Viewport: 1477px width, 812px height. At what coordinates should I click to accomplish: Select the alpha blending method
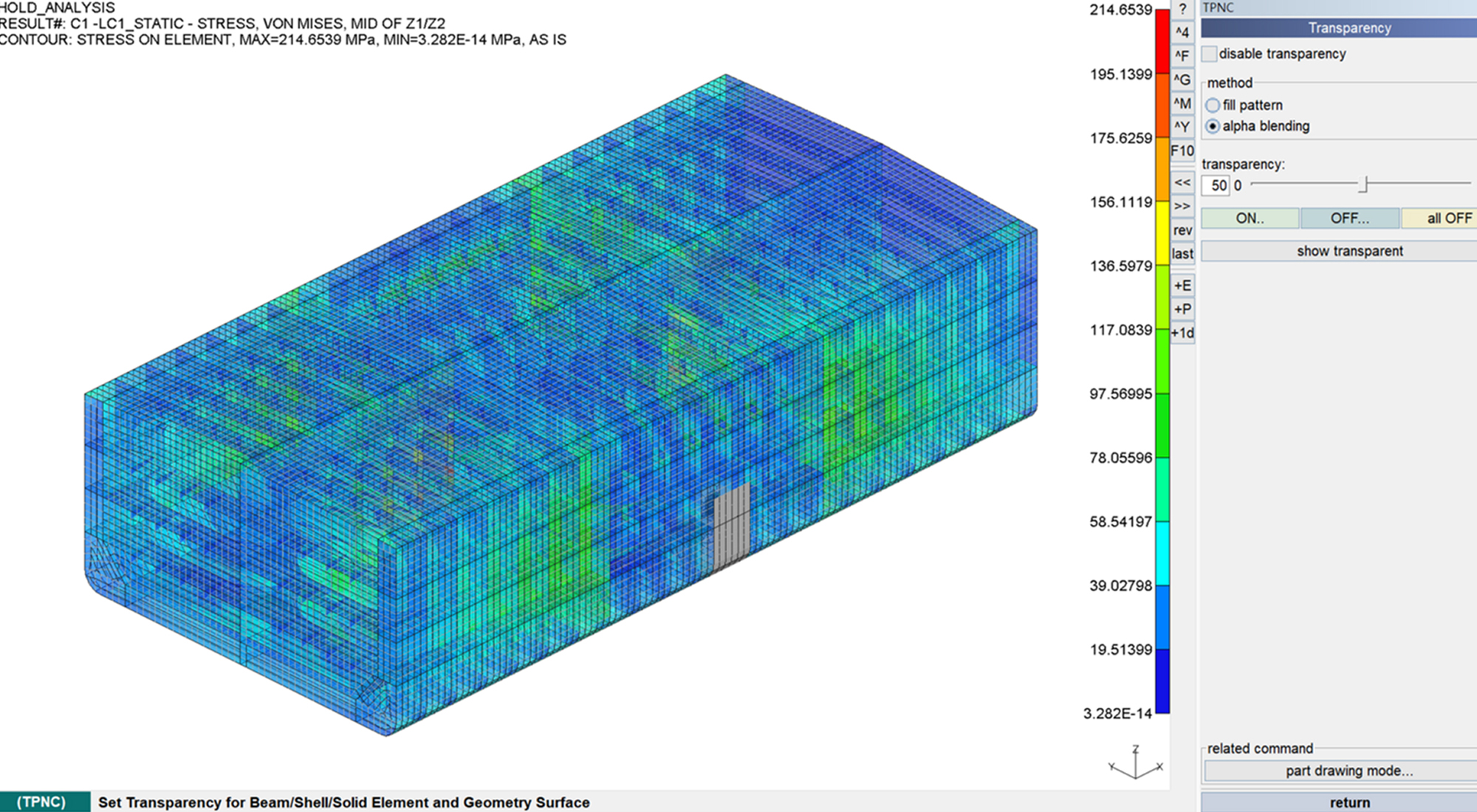click(x=1213, y=126)
